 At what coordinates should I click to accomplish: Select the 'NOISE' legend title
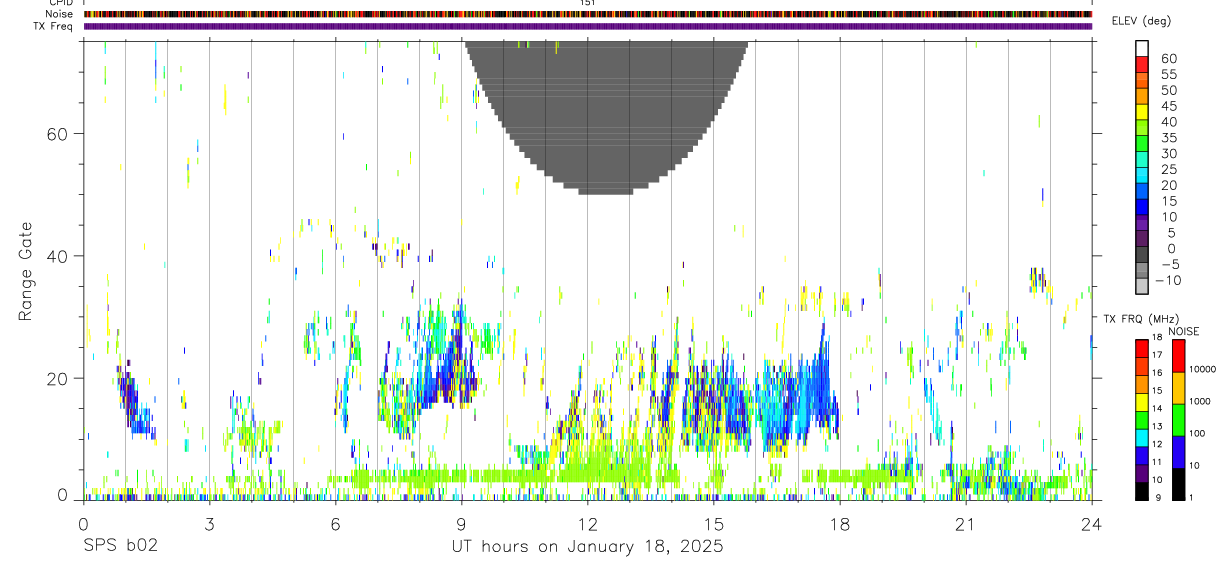click(1184, 331)
